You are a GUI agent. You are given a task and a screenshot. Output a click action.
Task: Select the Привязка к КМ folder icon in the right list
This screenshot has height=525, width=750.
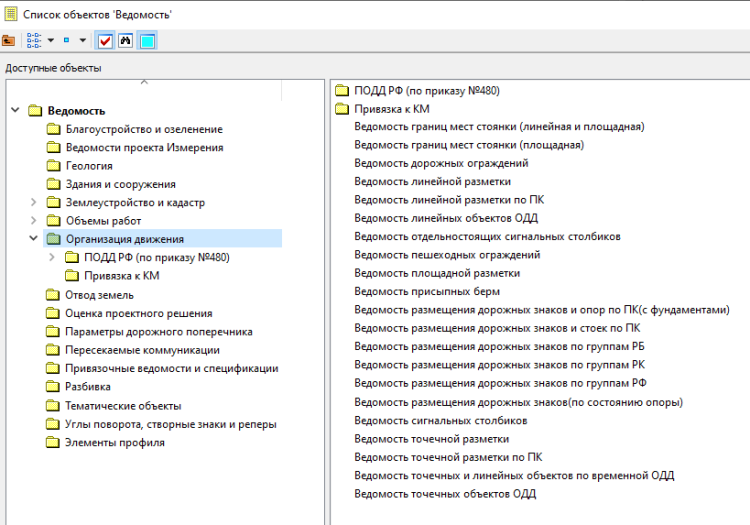pyautogui.click(x=341, y=109)
